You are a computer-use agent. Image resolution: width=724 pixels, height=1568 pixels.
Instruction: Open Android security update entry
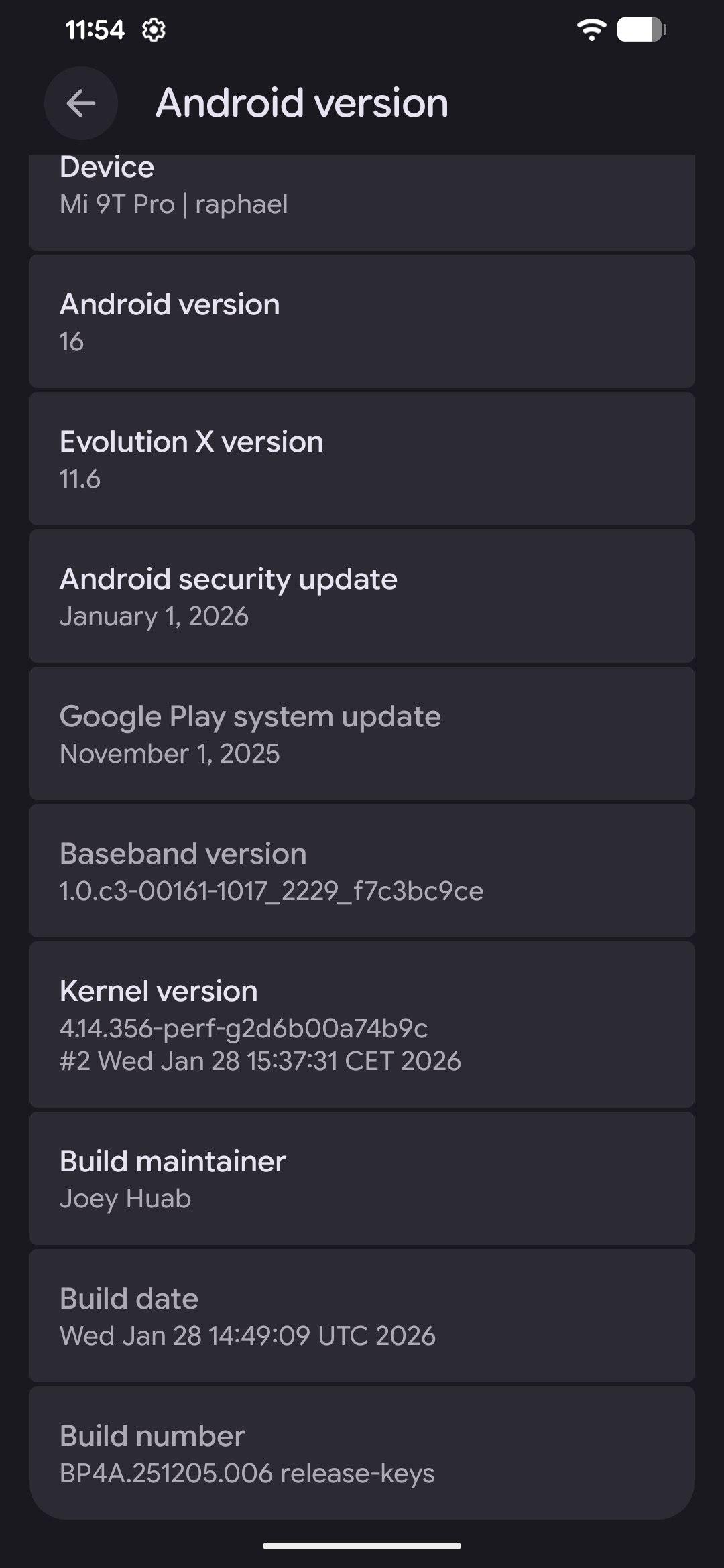pos(362,596)
